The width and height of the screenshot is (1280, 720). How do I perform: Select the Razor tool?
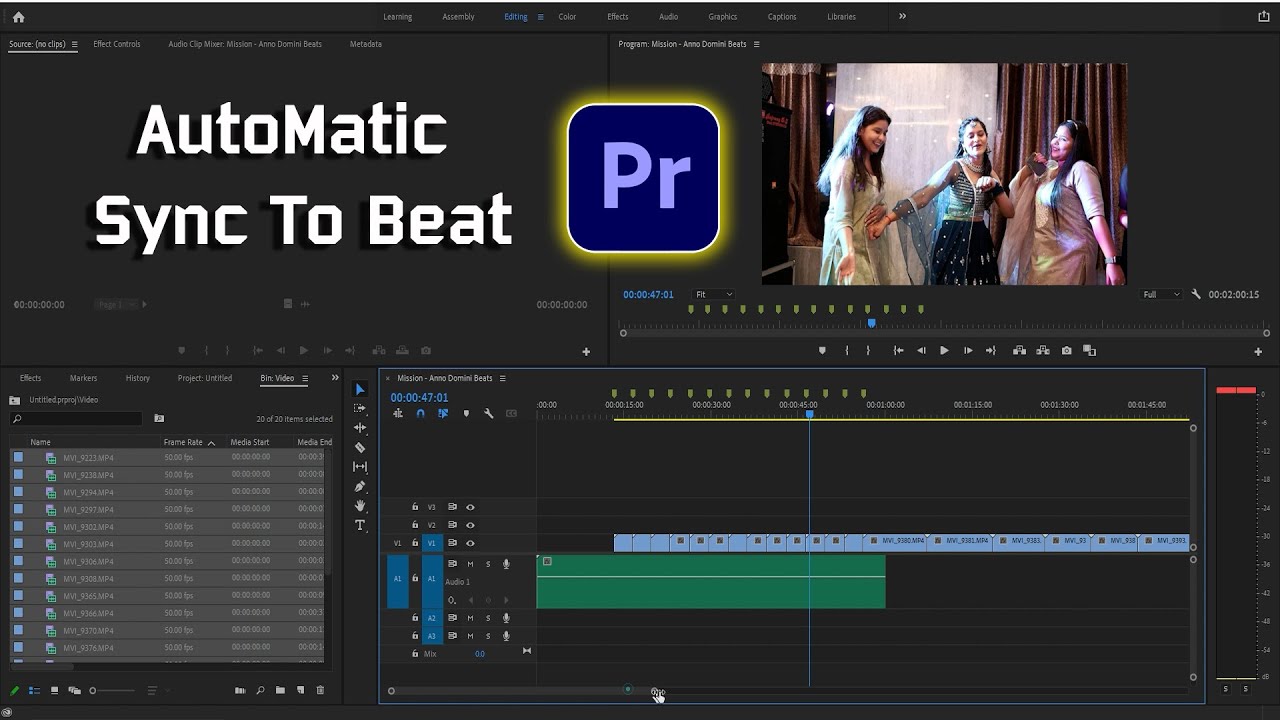[x=360, y=447]
